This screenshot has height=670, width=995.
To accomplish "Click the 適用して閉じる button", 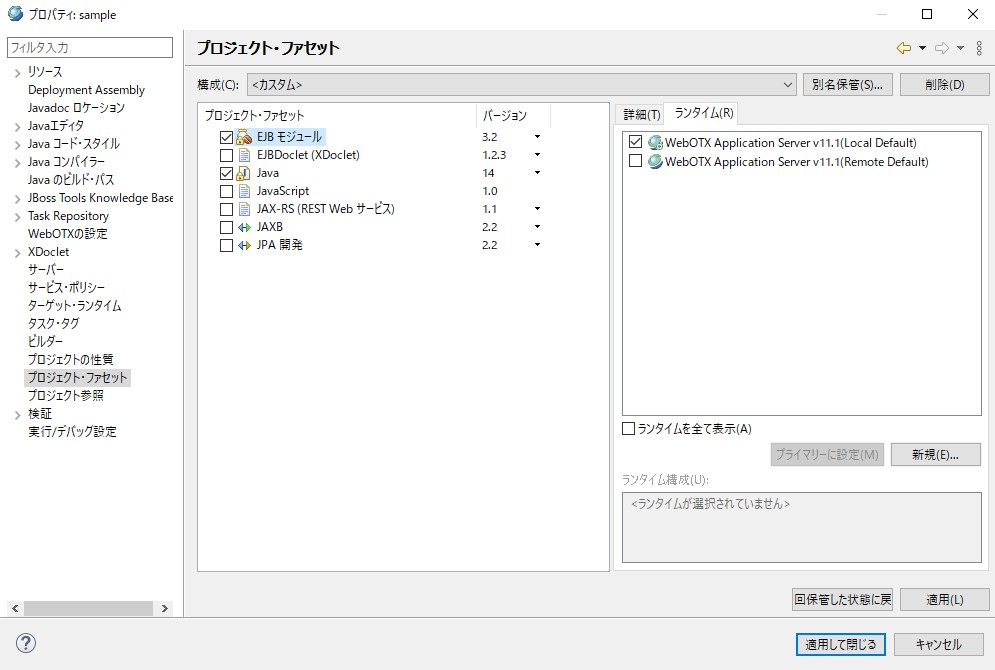I will tap(840, 644).
